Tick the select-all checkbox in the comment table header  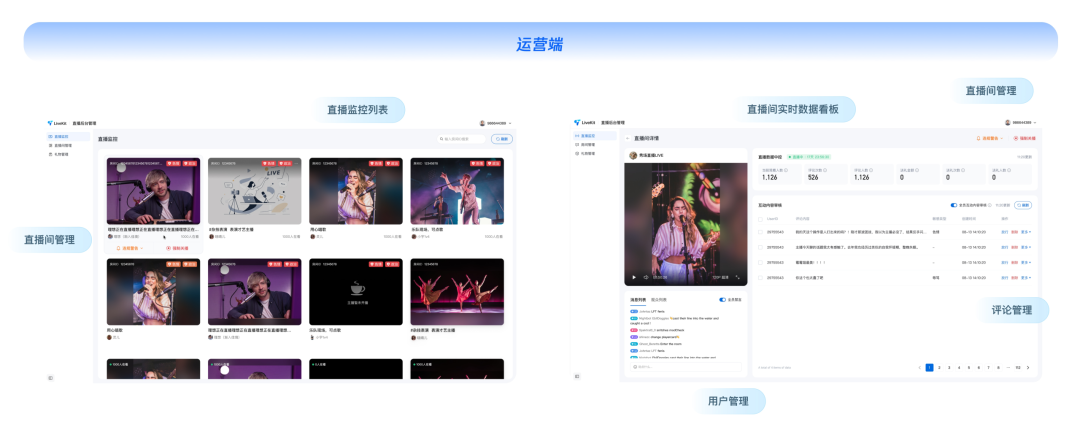point(760,219)
